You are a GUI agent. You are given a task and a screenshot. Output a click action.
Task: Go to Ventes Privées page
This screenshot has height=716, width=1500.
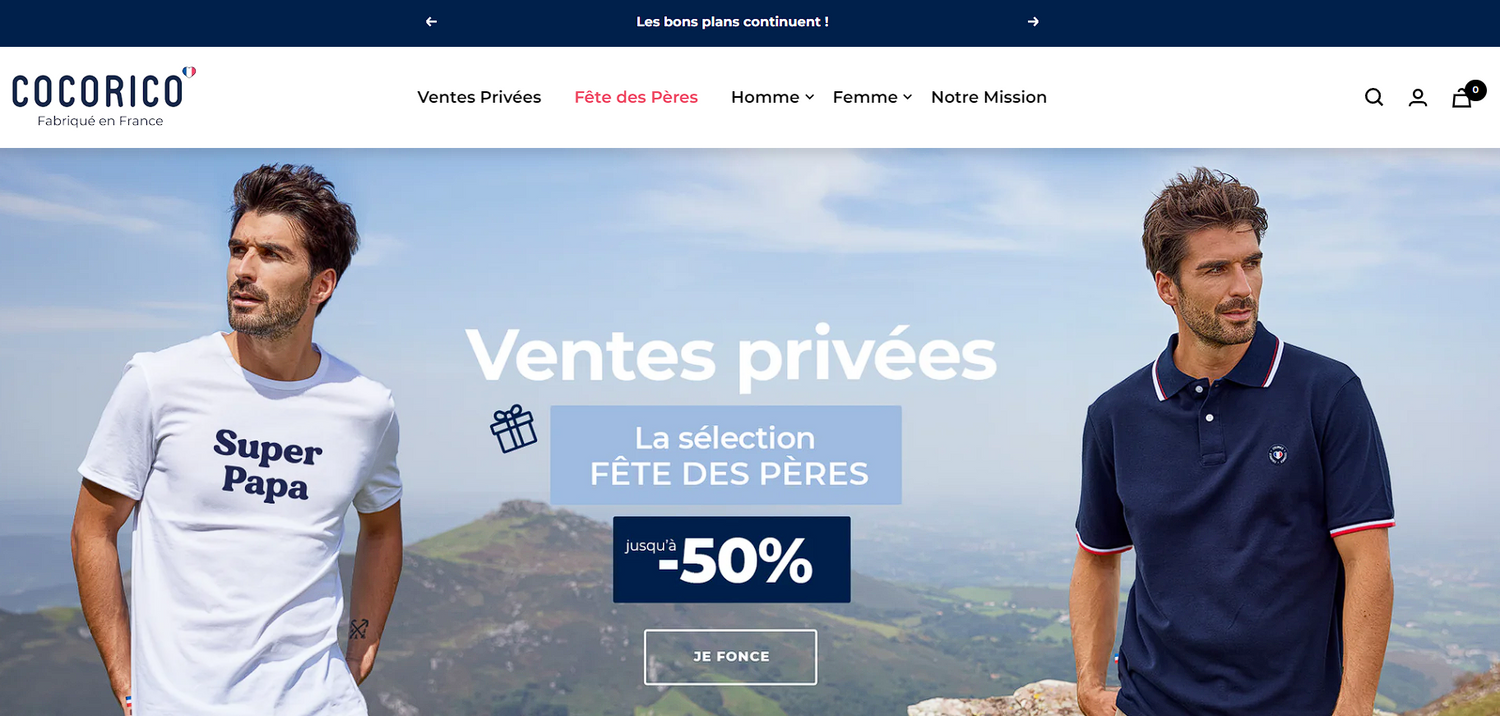pyautogui.click(x=479, y=97)
